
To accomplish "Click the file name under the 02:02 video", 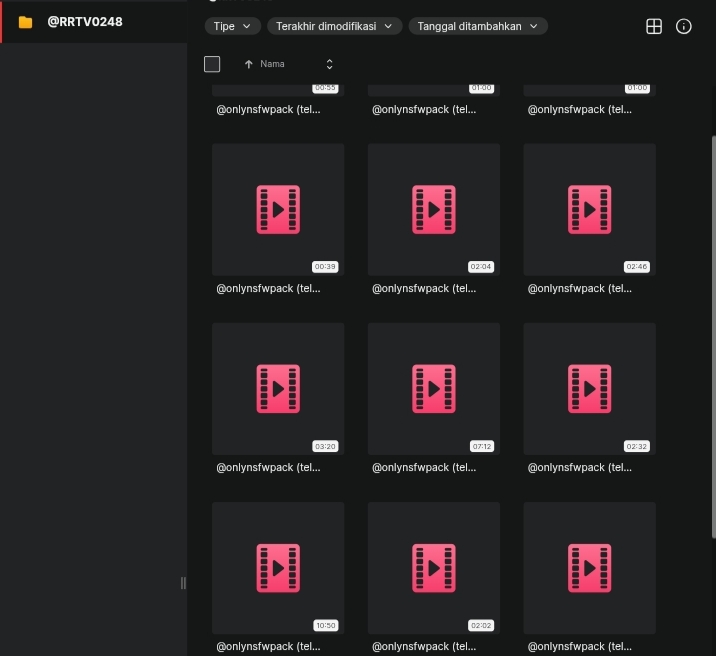I will [424, 646].
